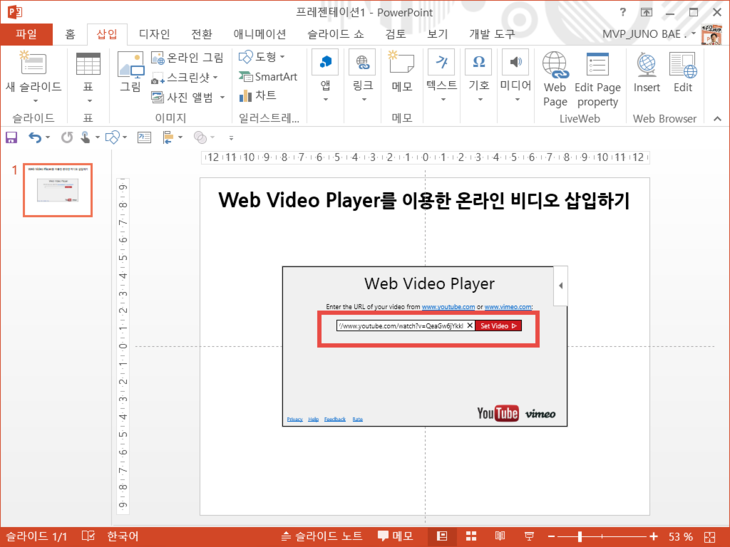Click the quick access shapes icon

coord(112,137)
